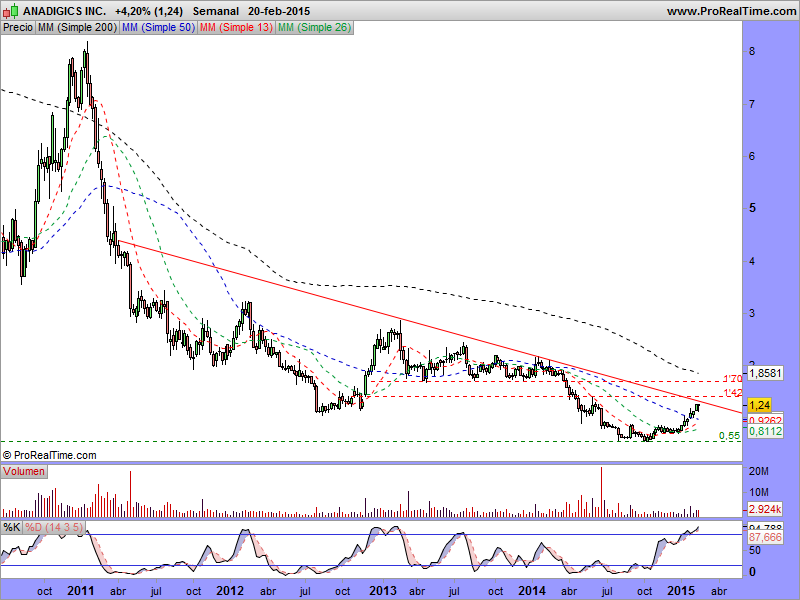Image resolution: width=800 pixels, height=600 pixels.
Task: Click the yellow 1,24 current price tag
Action: click(759, 405)
